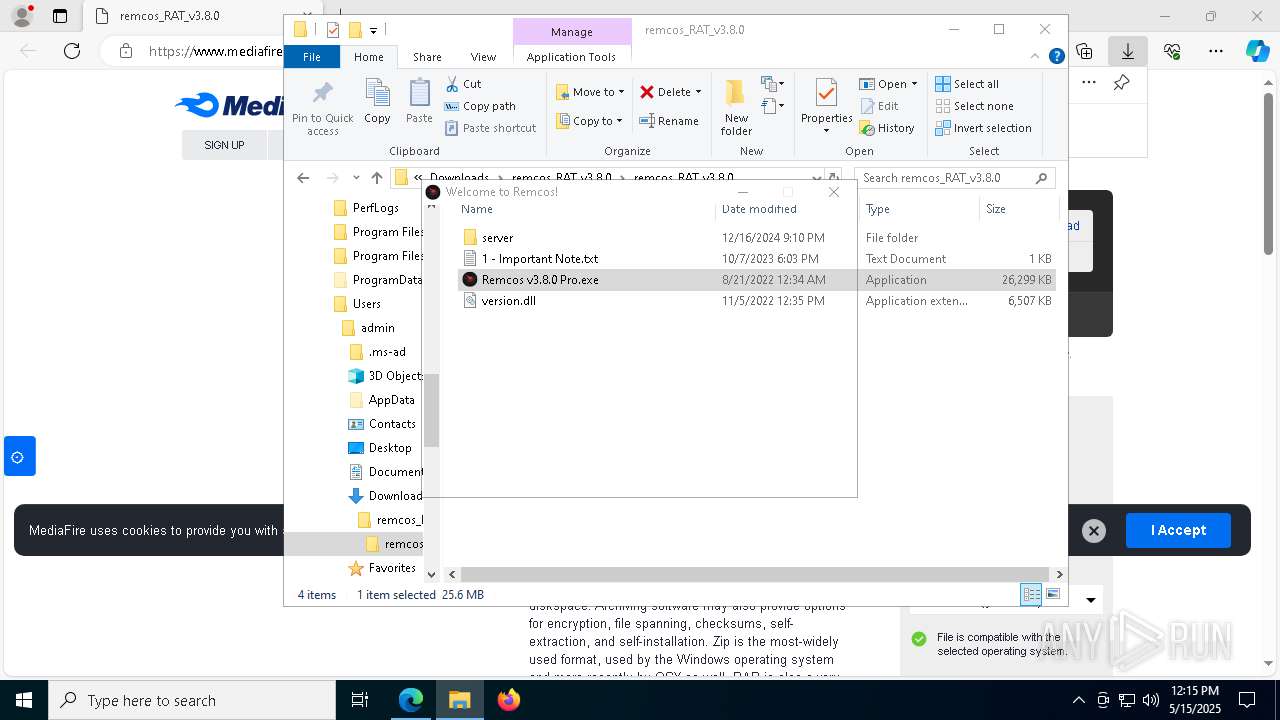The image size is (1280, 720).
Task: Switch to Large icons view icon
Action: tap(1052, 595)
